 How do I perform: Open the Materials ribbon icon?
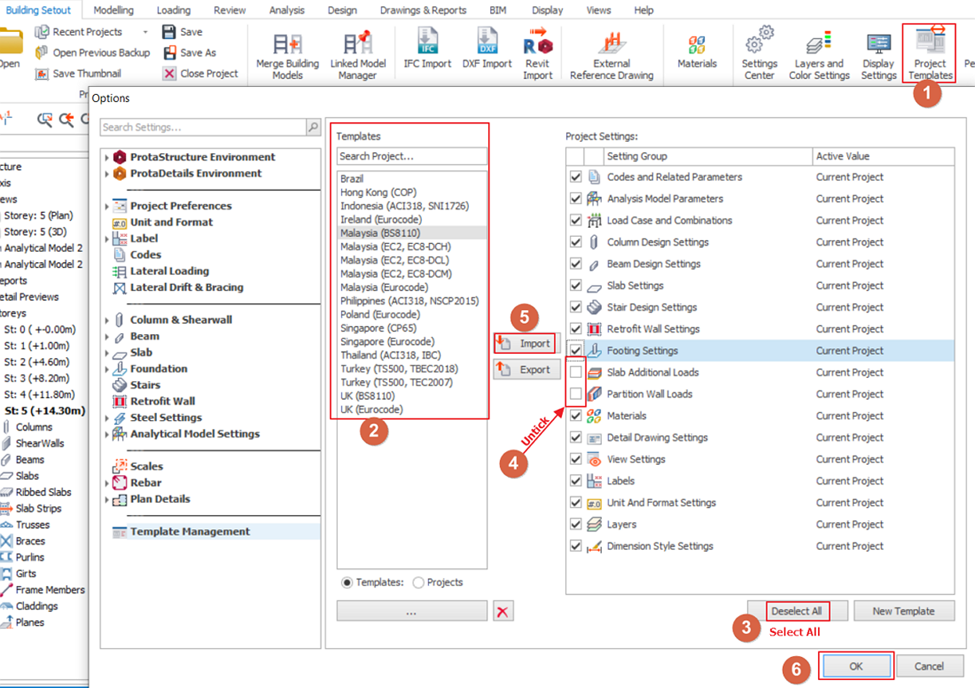tap(697, 52)
